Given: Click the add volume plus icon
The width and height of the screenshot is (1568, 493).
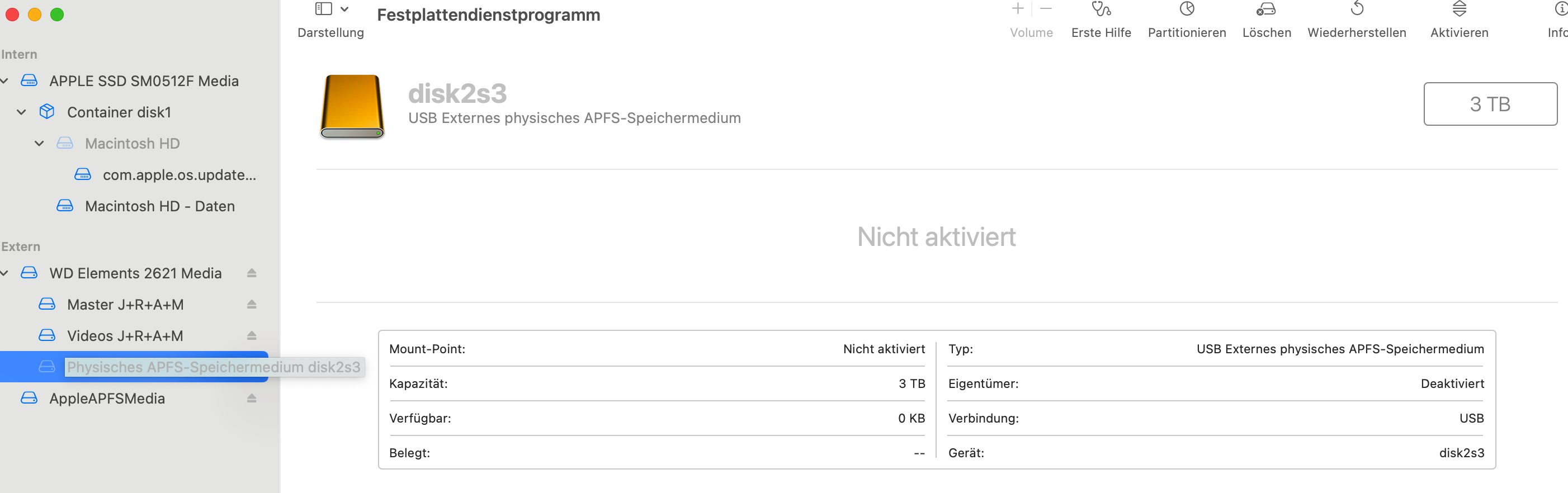Looking at the screenshot, I should pyautogui.click(x=1018, y=8).
